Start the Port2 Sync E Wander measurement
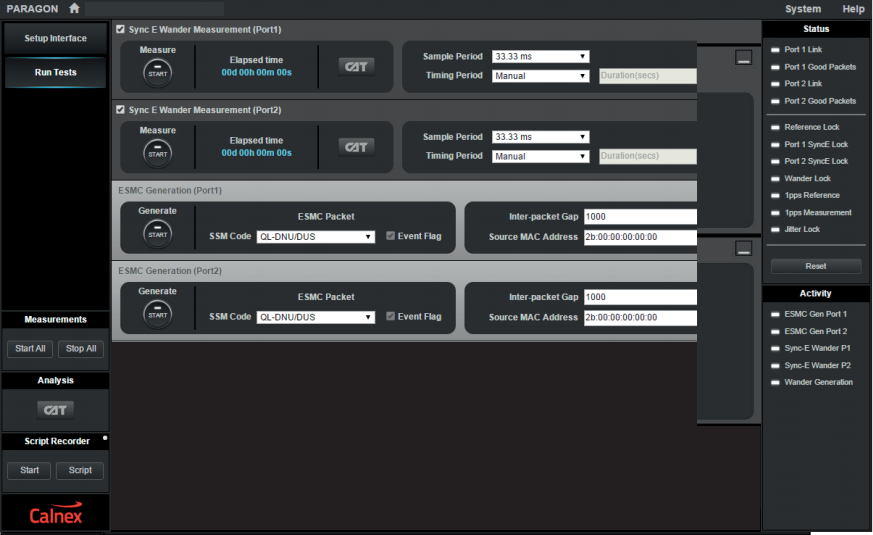The height and width of the screenshot is (535, 873). point(158,152)
